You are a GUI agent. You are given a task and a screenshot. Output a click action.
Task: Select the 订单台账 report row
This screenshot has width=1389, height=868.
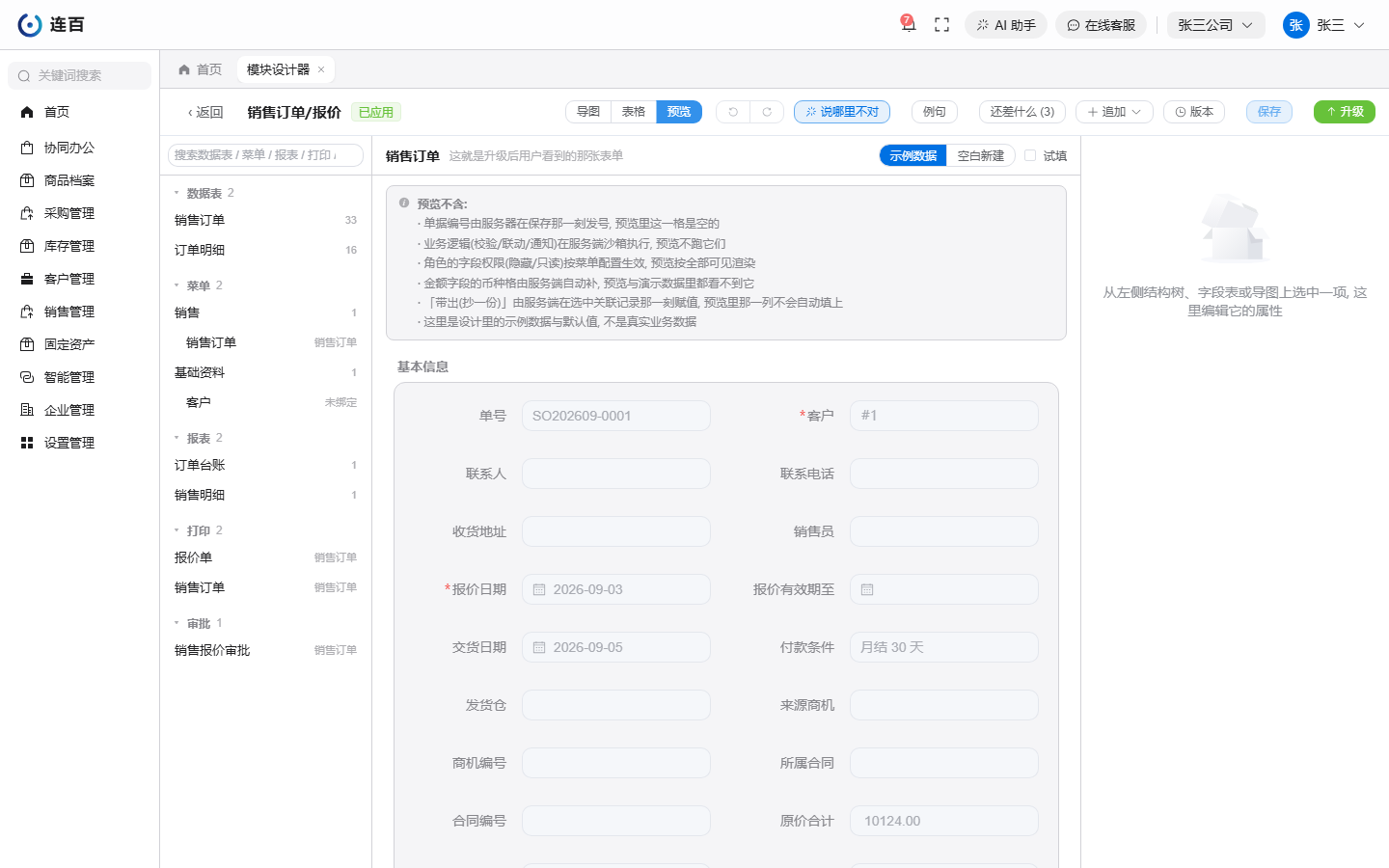click(x=265, y=465)
